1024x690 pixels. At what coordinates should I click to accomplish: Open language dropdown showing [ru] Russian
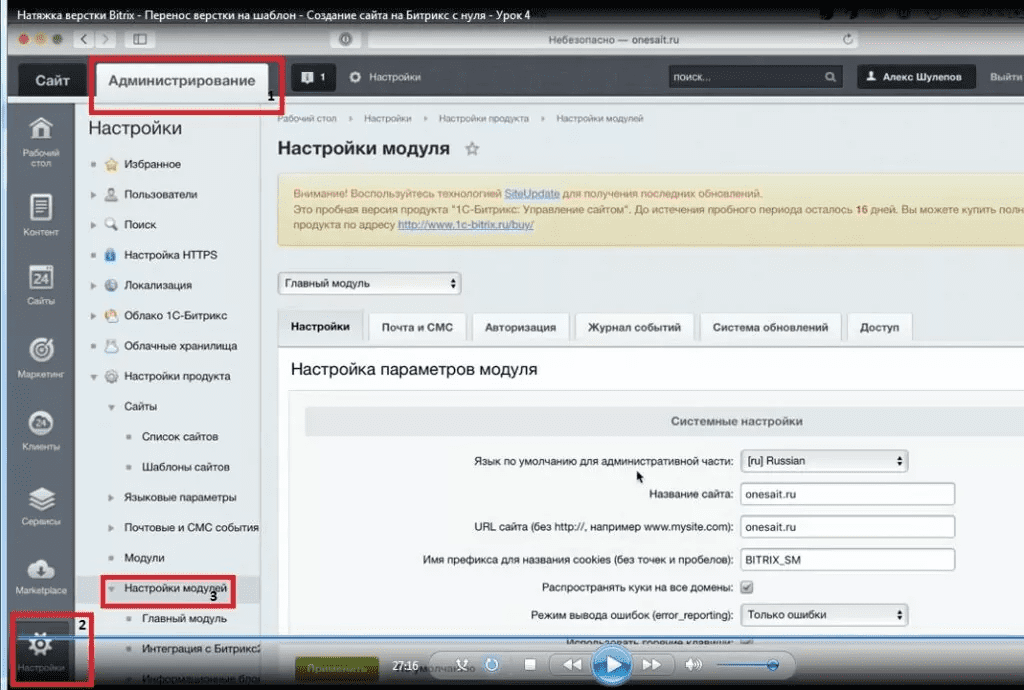coord(824,461)
